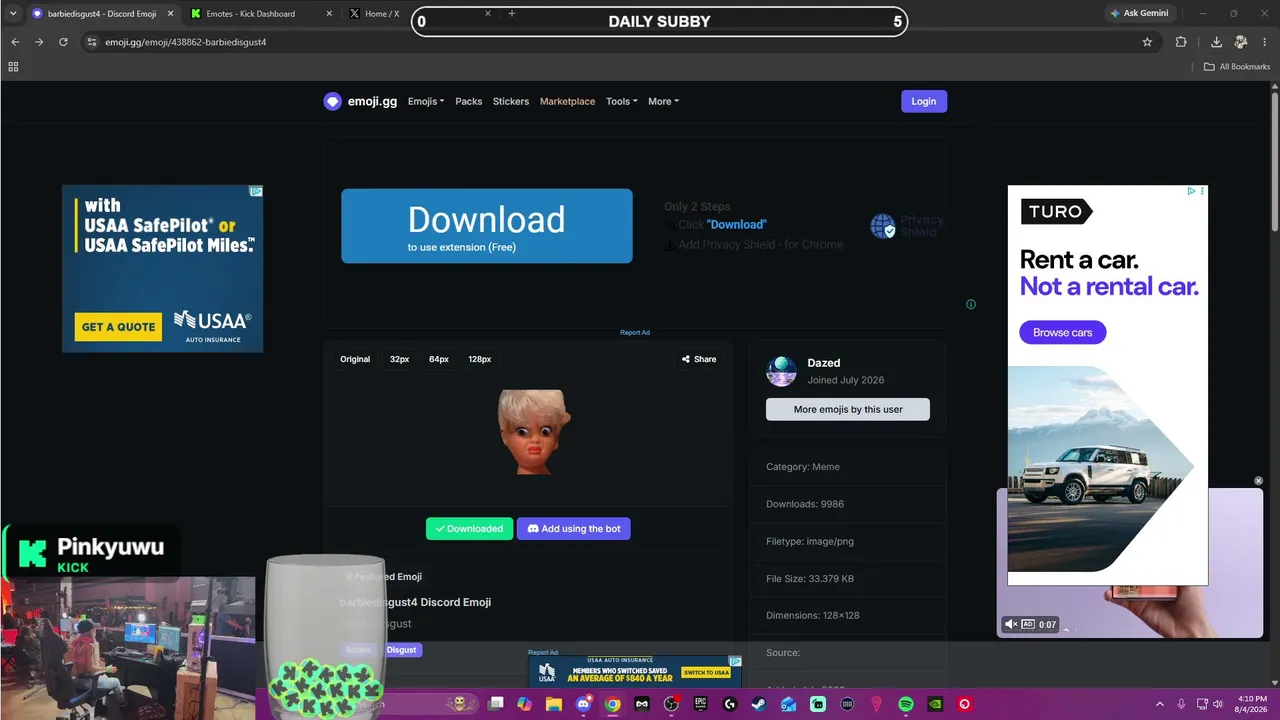1280x720 pixels.
Task: Click the ad info icon on the Turo ad
Action: pos(1191,191)
